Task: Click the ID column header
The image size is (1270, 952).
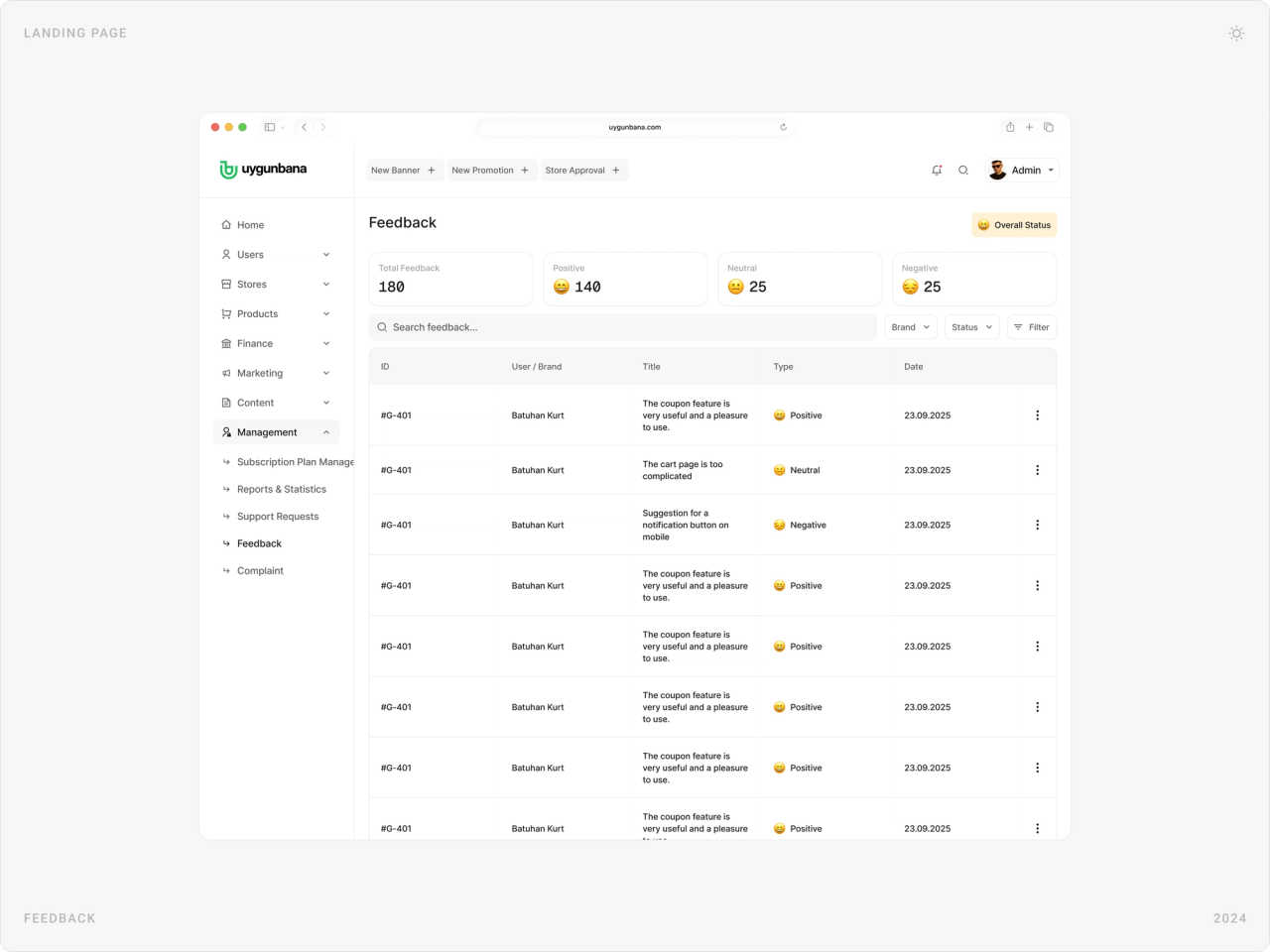Action: click(385, 367)
